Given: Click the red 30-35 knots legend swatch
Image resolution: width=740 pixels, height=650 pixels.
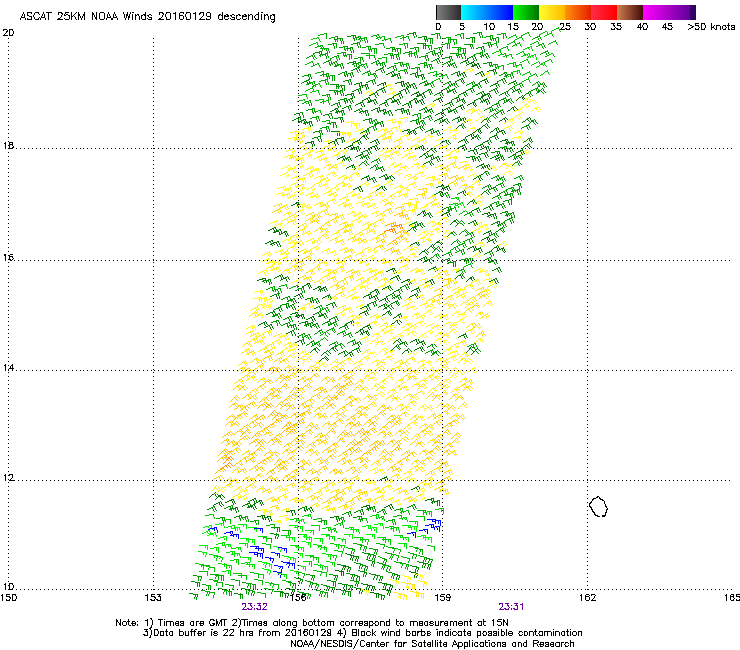Looking at the screenshot, I should pos(604,12).
